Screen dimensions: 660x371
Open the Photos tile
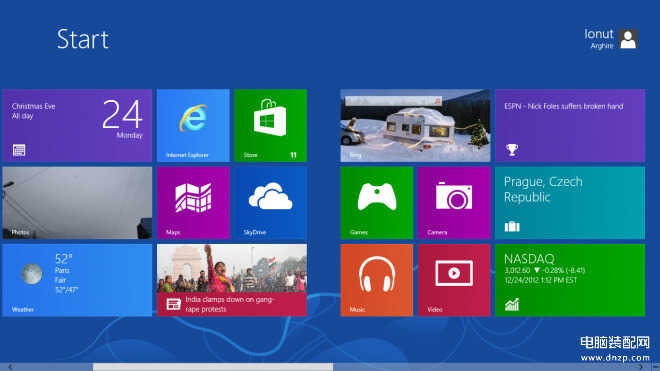[x=77, y=203]
